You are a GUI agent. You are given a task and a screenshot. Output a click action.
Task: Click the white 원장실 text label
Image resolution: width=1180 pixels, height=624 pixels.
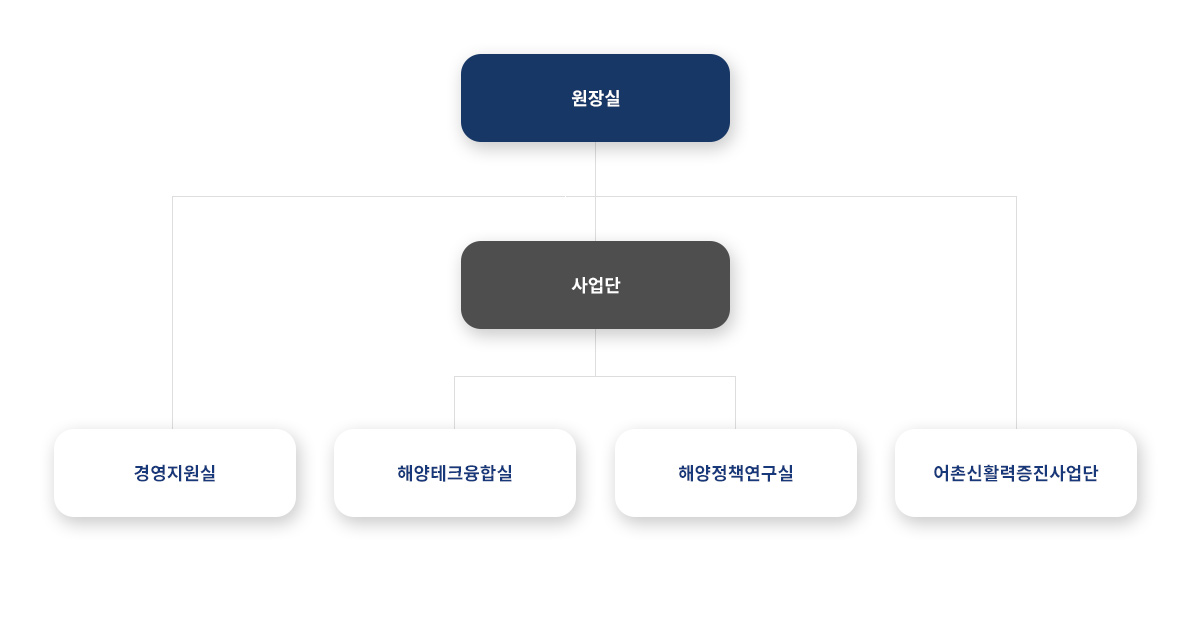[595, 98]
